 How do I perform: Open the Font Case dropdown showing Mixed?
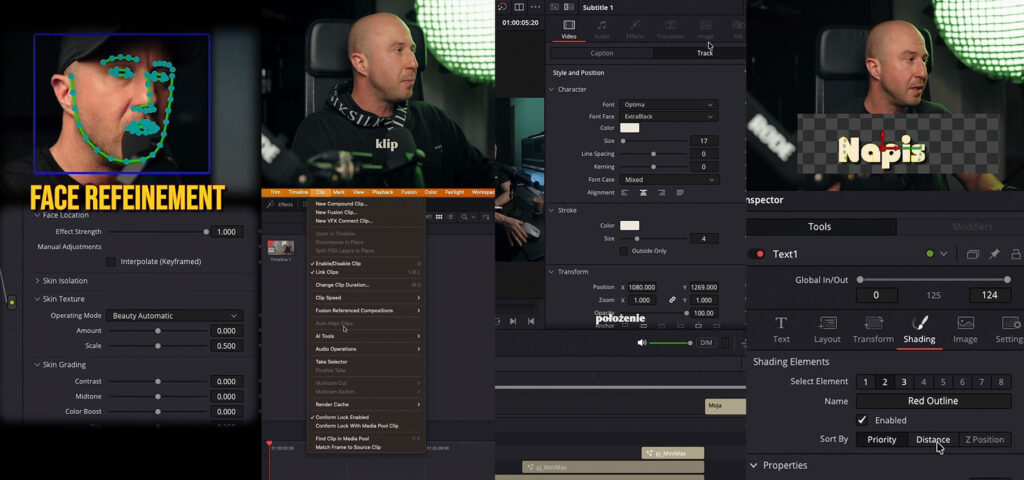click(669, 180)
